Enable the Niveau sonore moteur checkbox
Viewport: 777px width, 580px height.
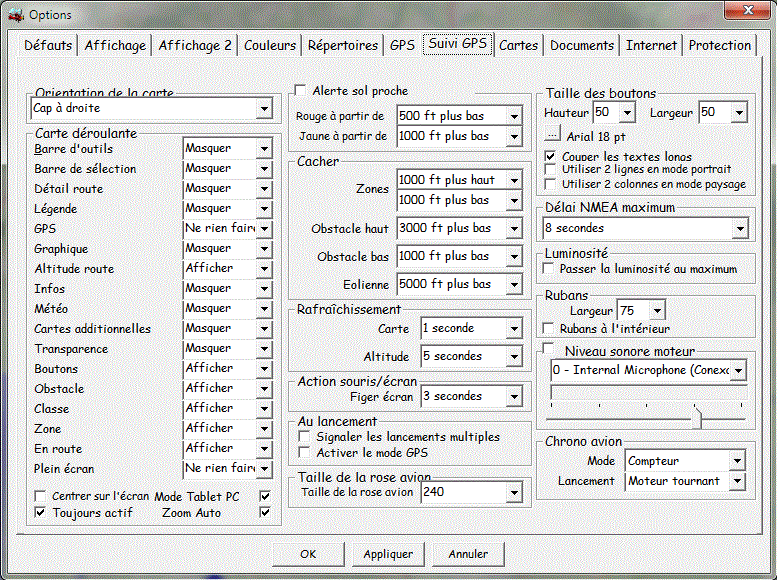(x=549, y=348)
